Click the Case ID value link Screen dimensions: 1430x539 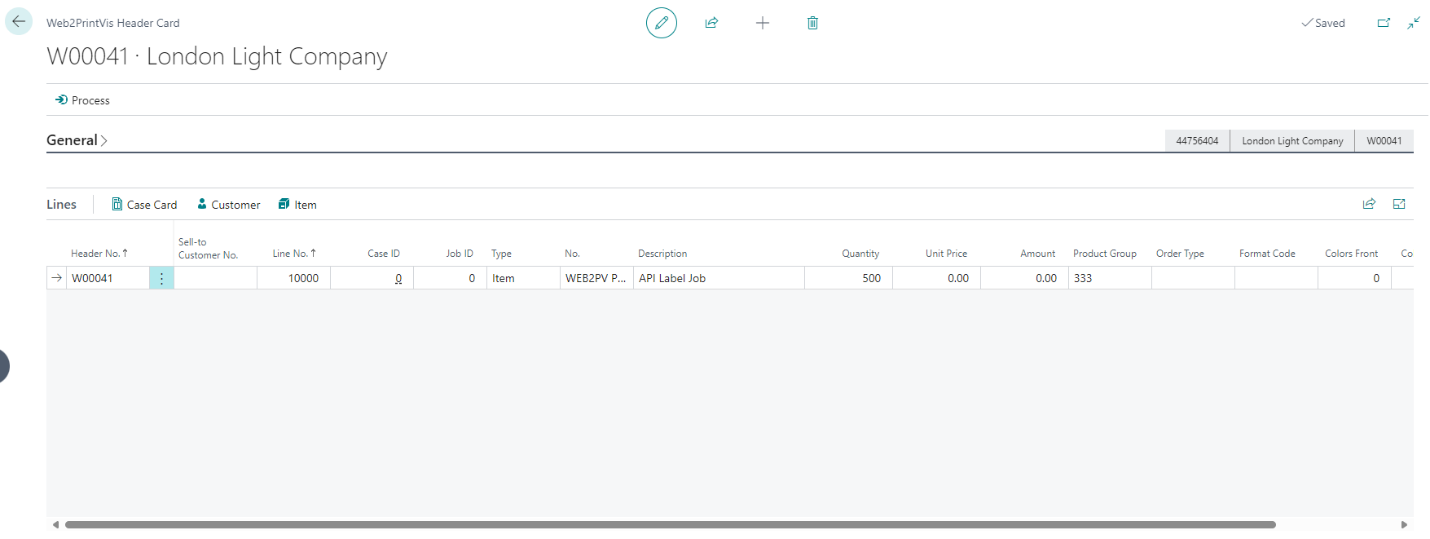(x=398, y=278)
